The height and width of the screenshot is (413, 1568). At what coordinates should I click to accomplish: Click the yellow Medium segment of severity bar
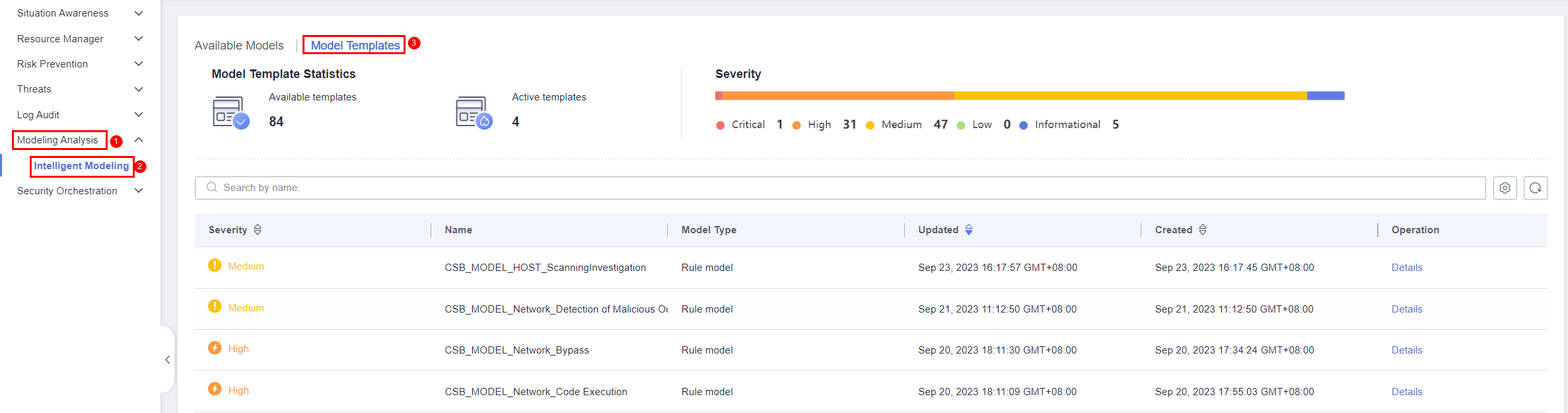pos(1129,96)
